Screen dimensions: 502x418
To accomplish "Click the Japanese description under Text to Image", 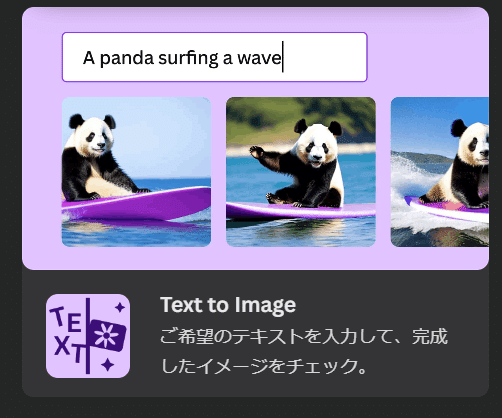I will click(x=304, y=351).
